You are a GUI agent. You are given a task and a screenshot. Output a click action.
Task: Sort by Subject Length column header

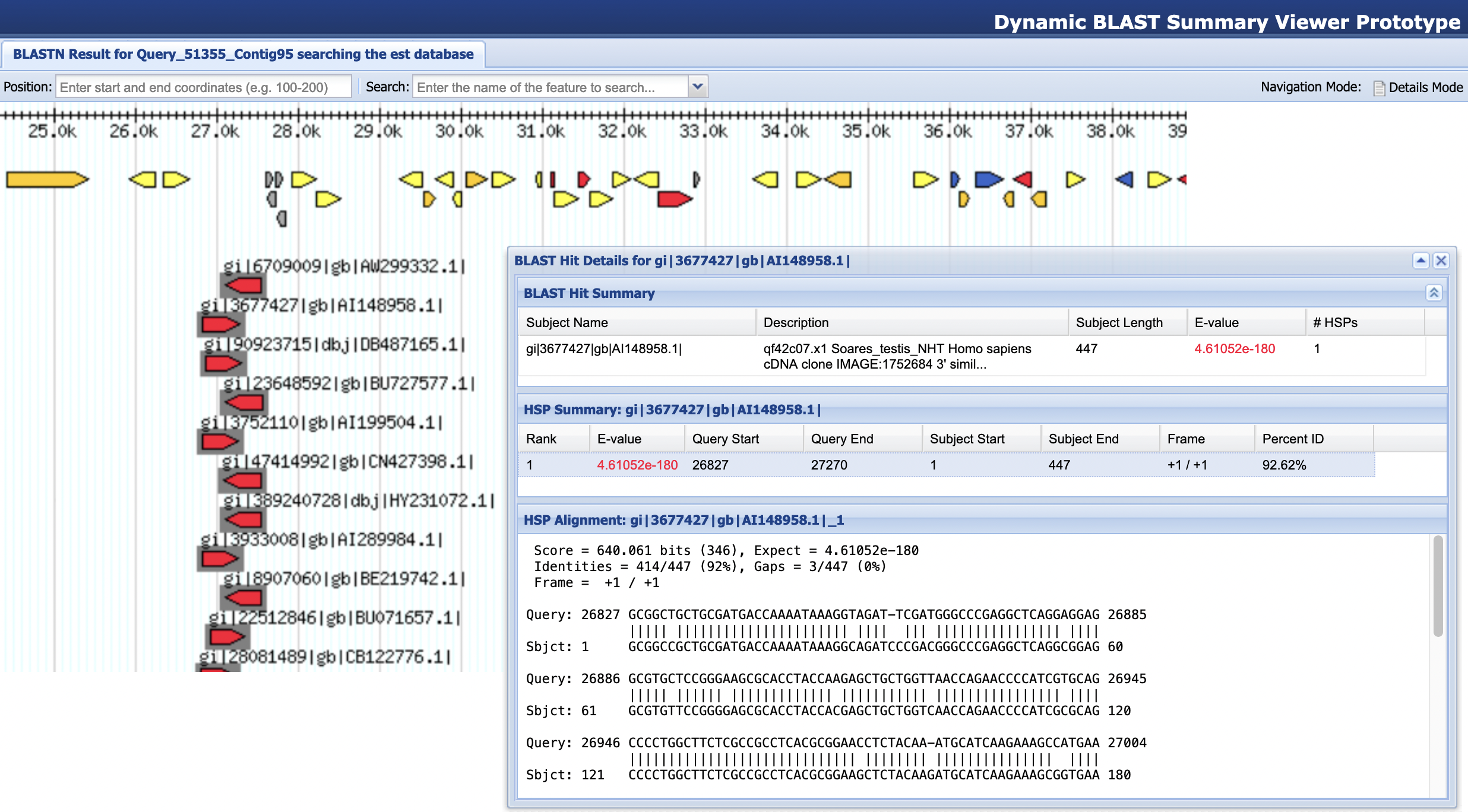coord(1128,322)
